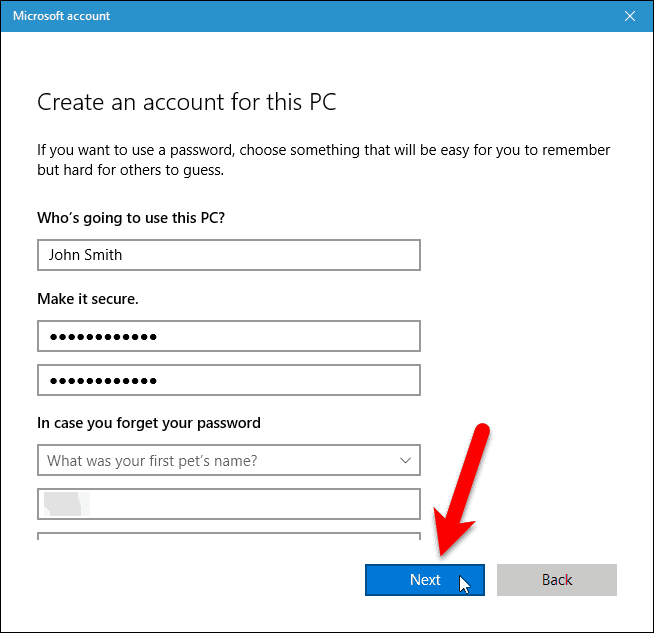654x633 pixels.
Task: Select the partially visible field at form bottom
Action: 229,536
